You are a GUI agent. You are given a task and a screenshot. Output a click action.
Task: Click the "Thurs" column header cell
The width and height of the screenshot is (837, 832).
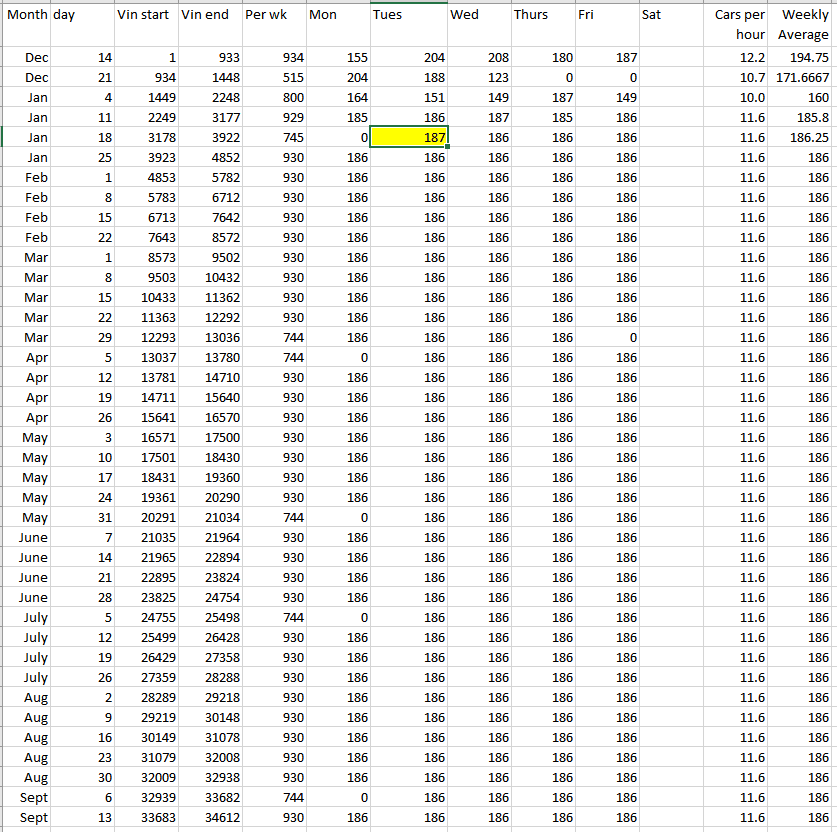pyautogui.click(x=542, y=15)
